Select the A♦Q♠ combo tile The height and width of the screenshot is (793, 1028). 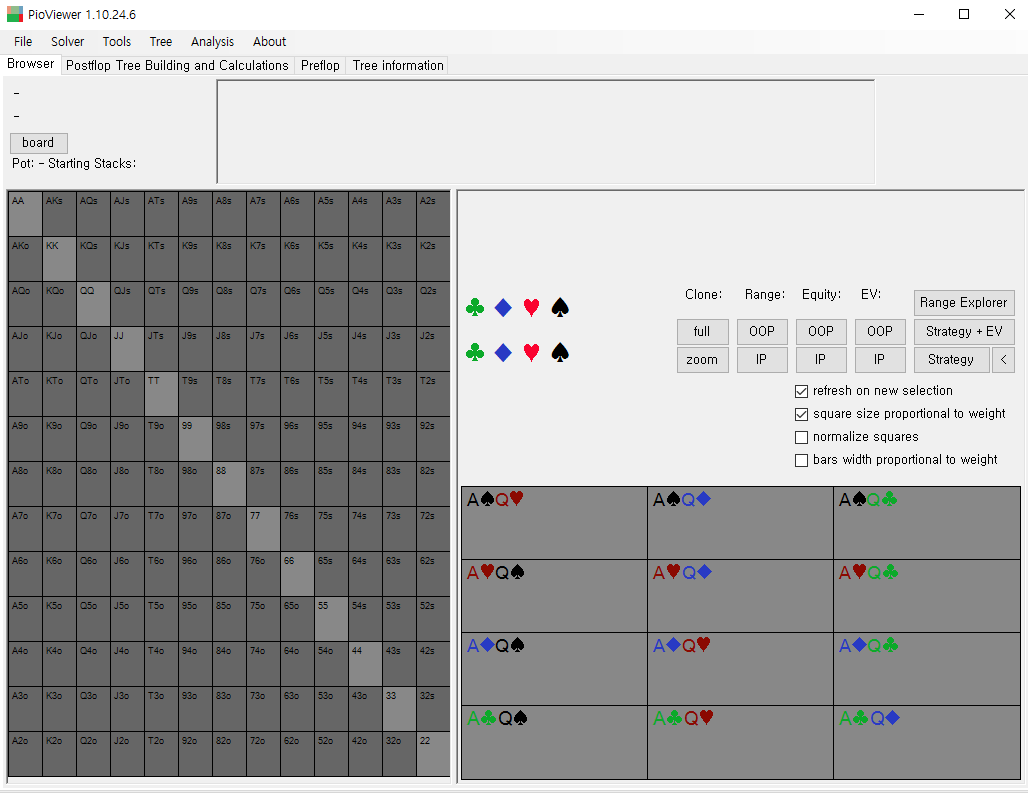coord(555,669)
